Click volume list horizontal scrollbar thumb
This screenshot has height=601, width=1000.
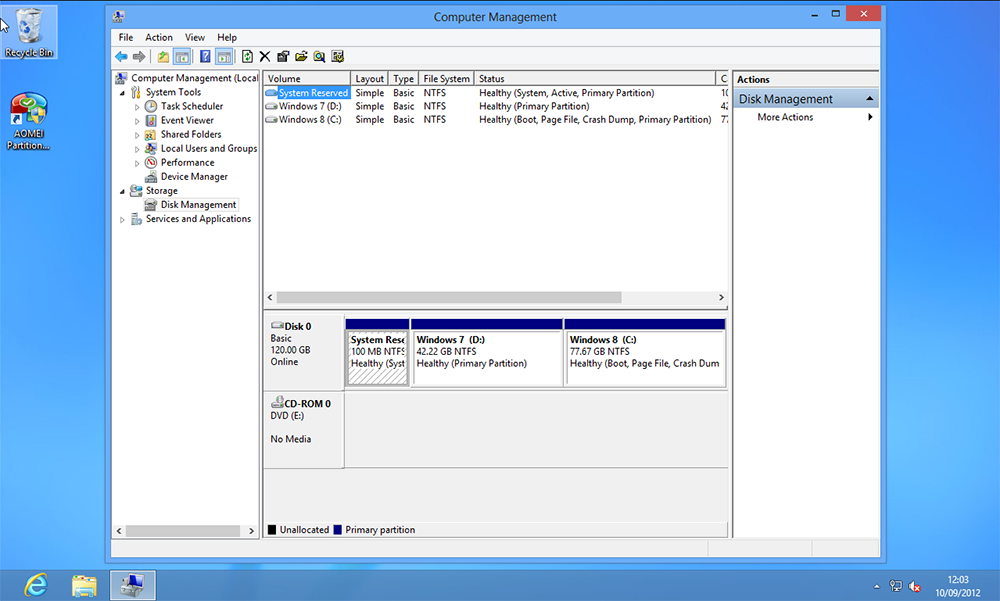(449, 297)
